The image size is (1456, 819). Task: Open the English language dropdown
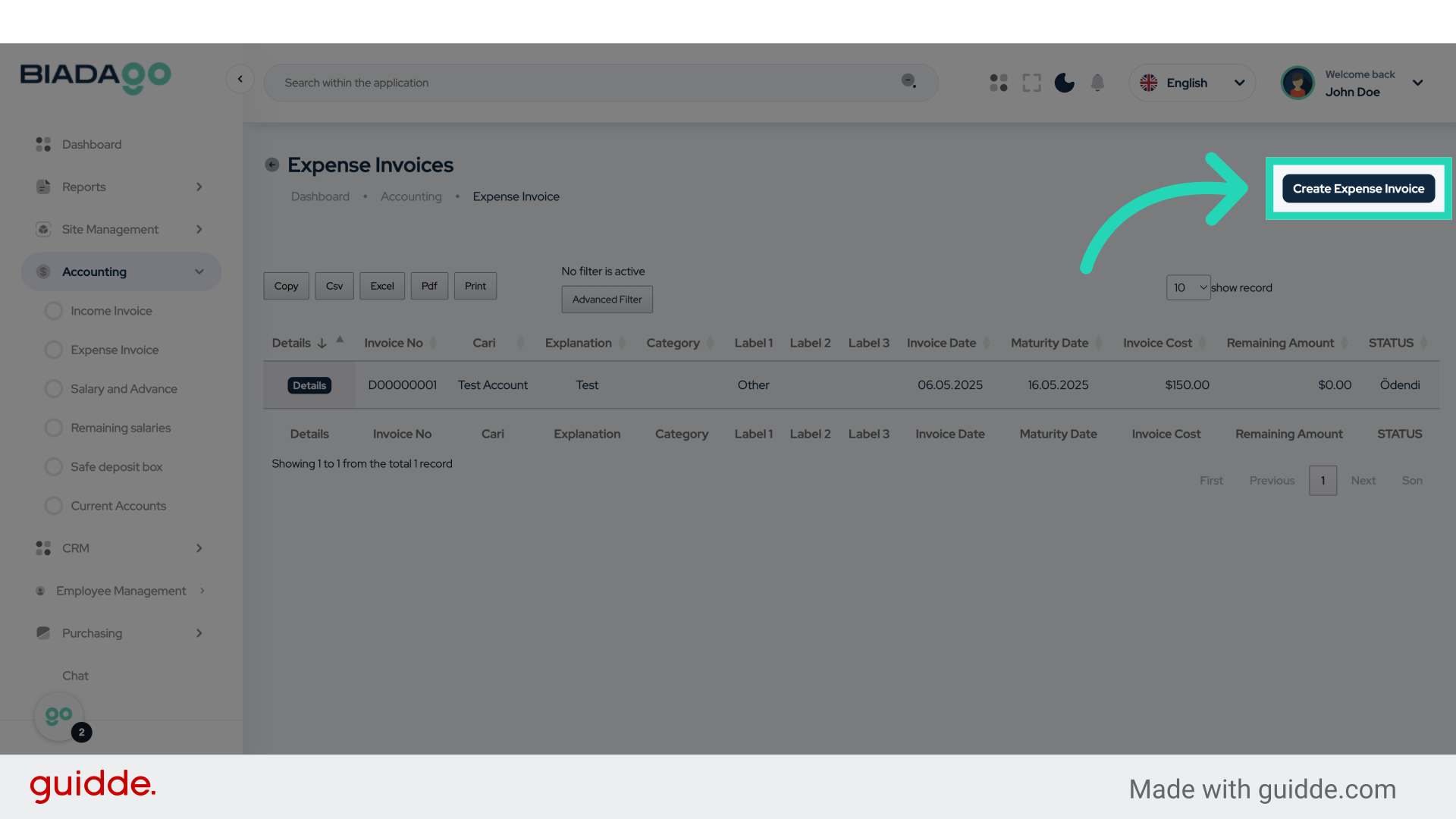point(1192,83)
